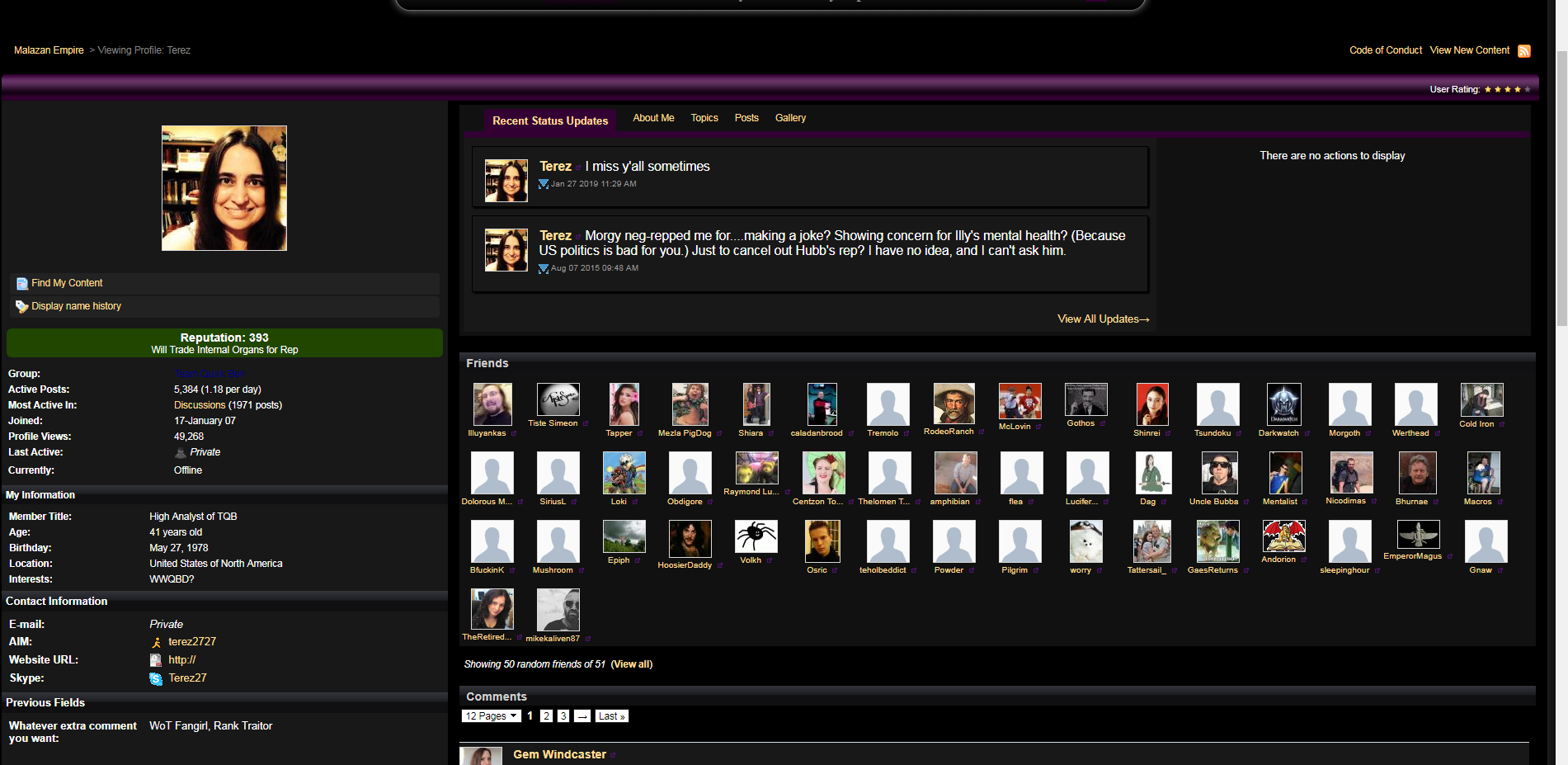Click the name history tag icon
The width and height of the screenshot is (1568, 765).
point(22,307)
